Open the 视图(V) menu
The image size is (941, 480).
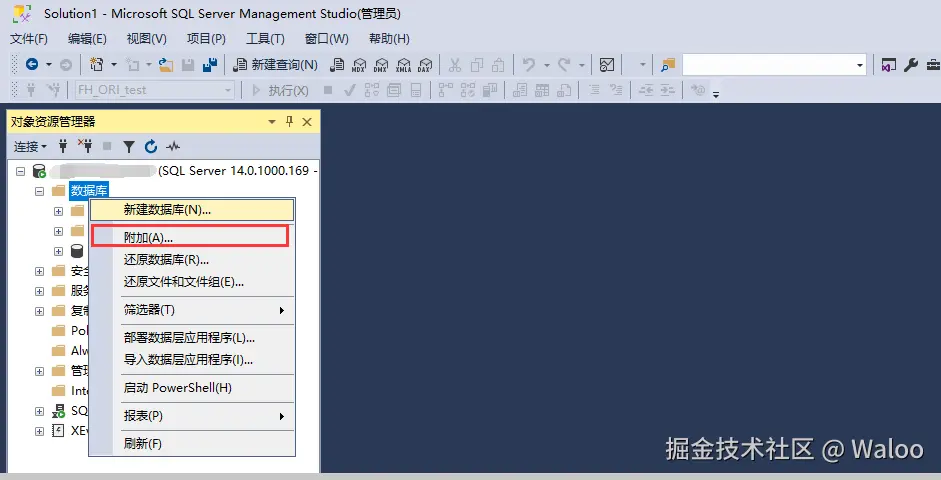146,38
